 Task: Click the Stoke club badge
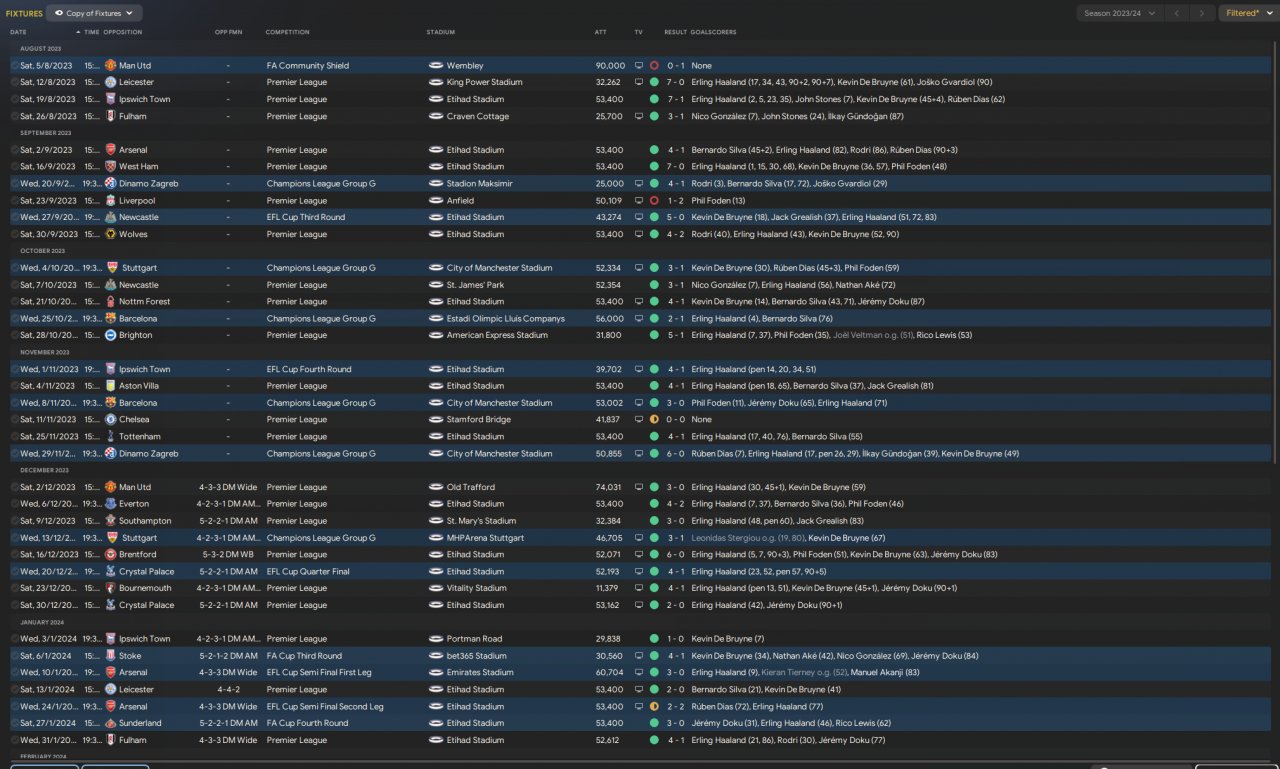tap(110, 656)
